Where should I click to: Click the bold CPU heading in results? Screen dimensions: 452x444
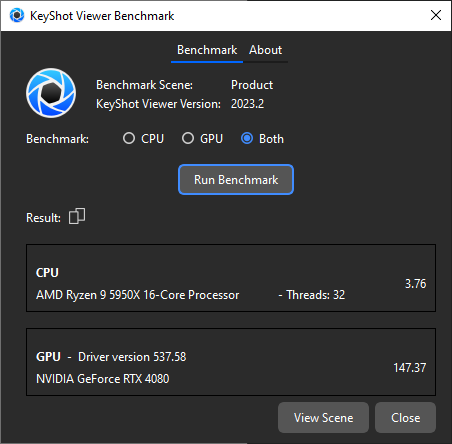click(x=47, y=273)
